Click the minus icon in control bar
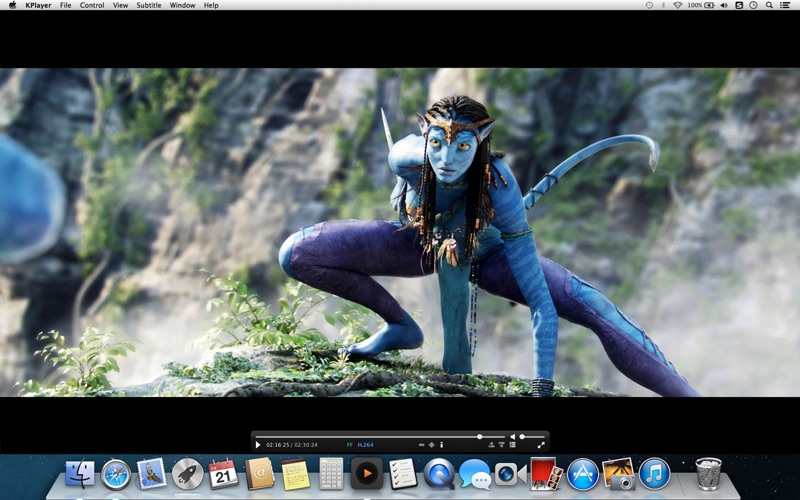The height and width of the screenshot is (500, 800). click(421, 445)
